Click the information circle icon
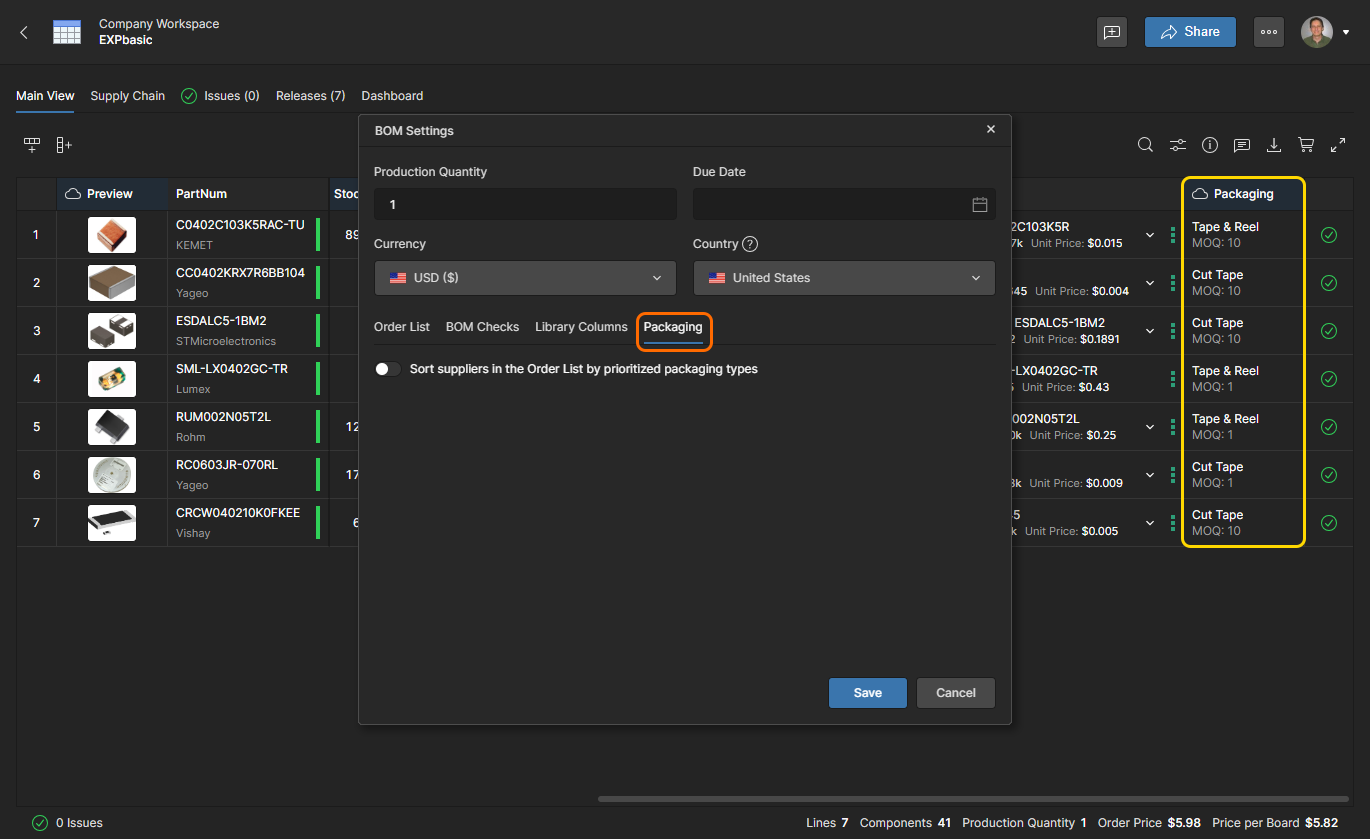The image size is (1370, 839). click(x=1210, y=145)
